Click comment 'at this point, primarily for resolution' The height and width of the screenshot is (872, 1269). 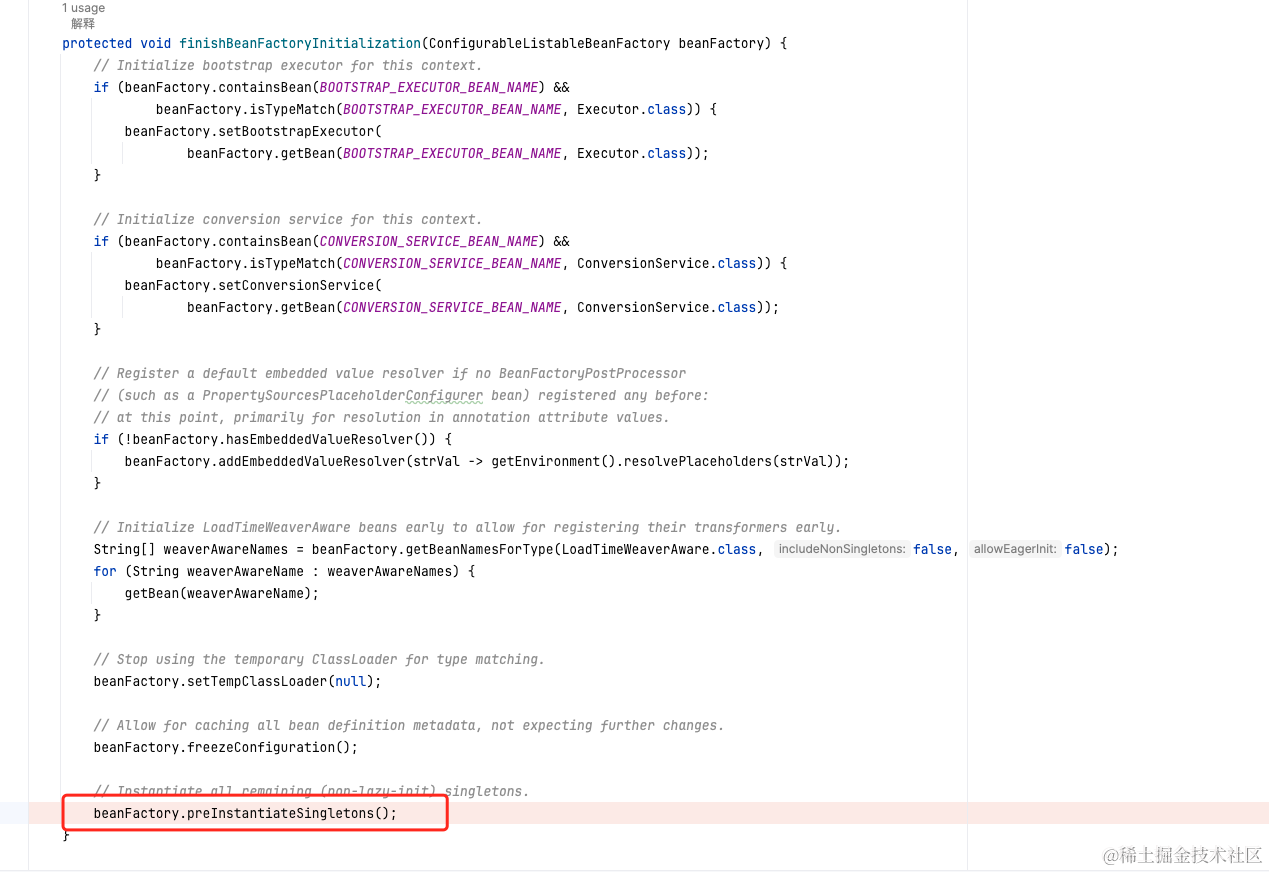pyautogui.click(x=382, y=417)
